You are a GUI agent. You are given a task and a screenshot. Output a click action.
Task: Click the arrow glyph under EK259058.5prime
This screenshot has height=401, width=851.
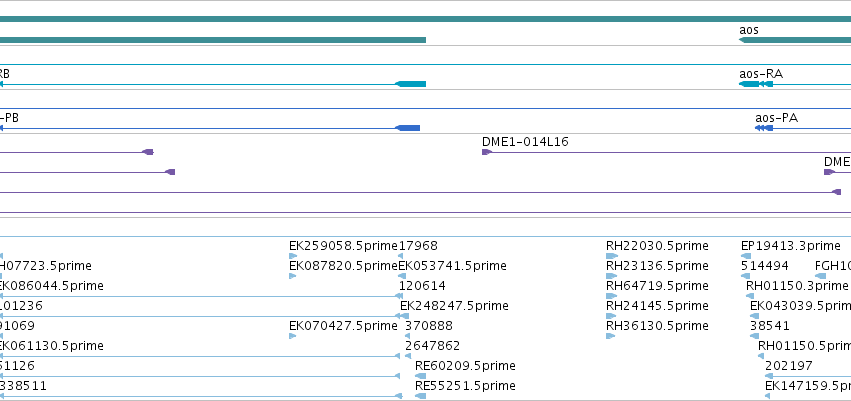(293, 256)
